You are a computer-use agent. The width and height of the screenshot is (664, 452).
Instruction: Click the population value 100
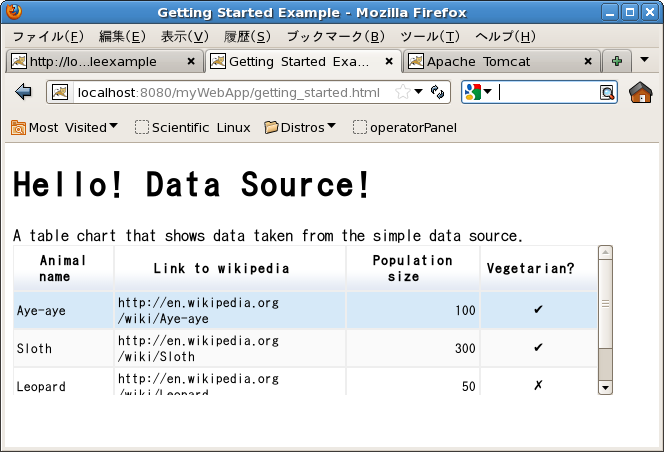(465, 311)
